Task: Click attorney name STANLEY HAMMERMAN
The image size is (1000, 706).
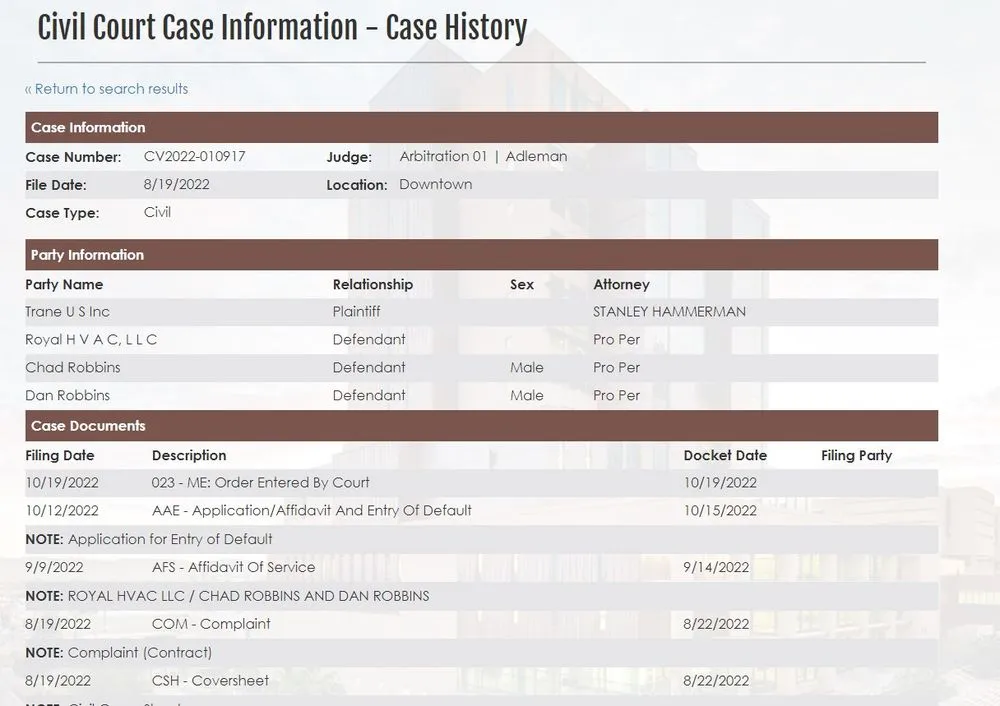Action: click(669, 312)
